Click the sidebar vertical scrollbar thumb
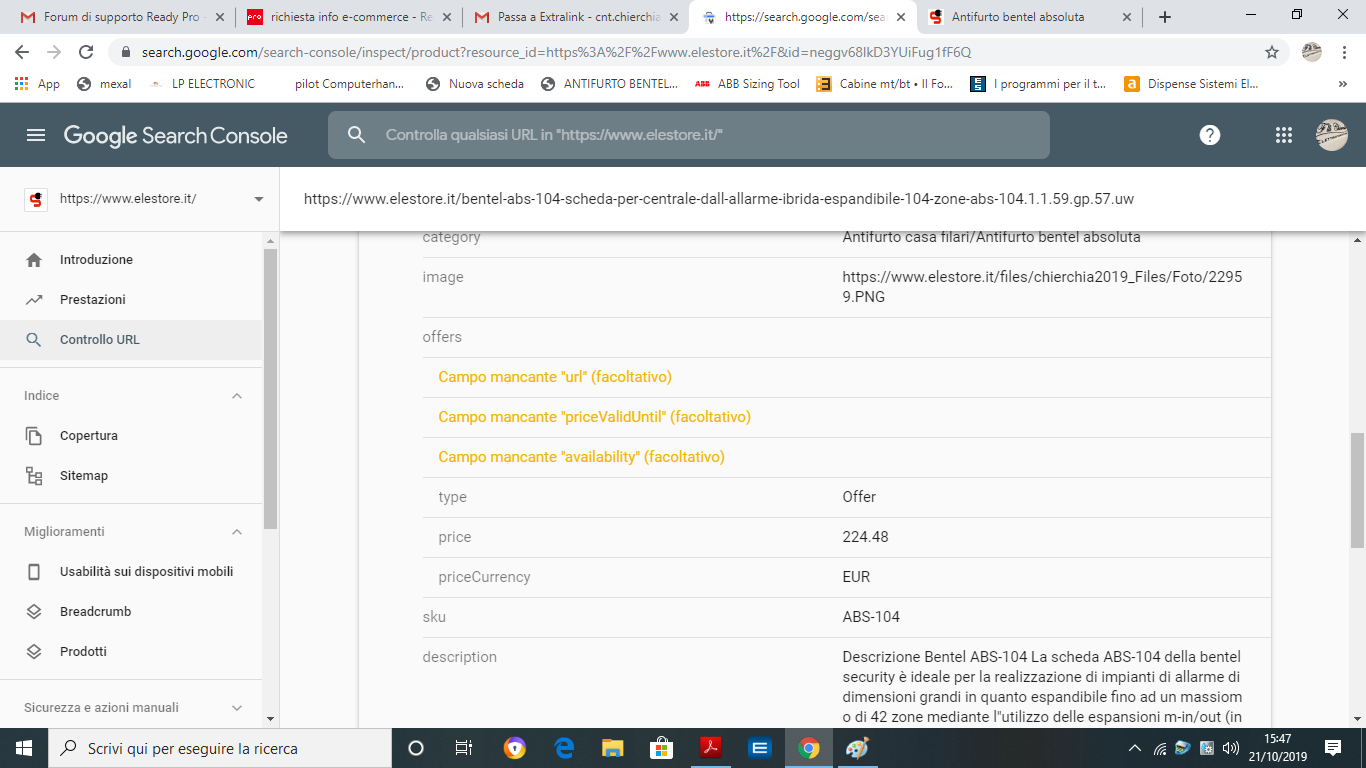Screen dimensions: 1366x768 tap(271, 388)
